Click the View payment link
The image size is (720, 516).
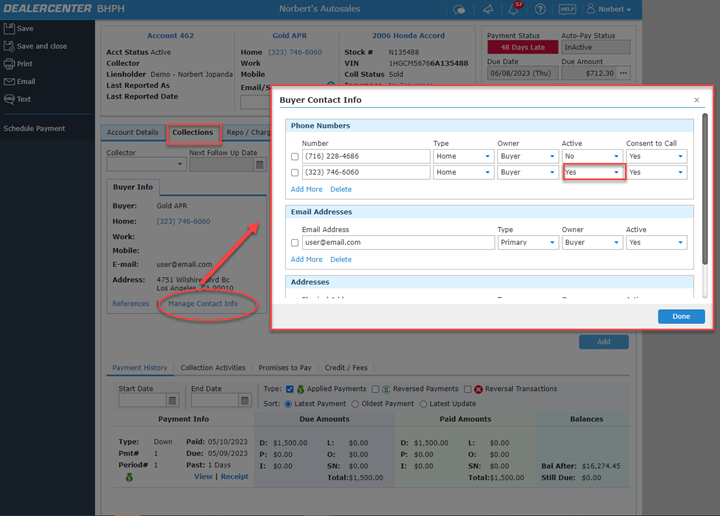pos(203,477)
